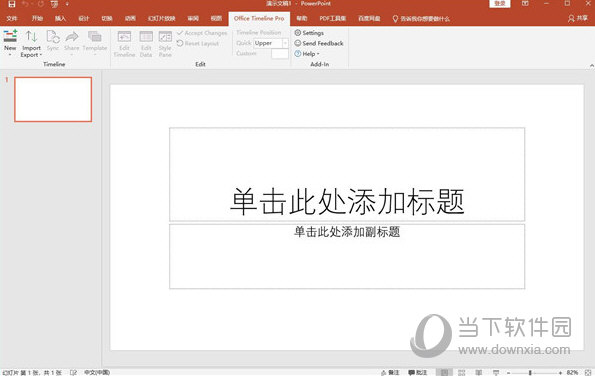Expand the Help dropdown
Viewport: 595px width, 379px height.
click(307, 54)
